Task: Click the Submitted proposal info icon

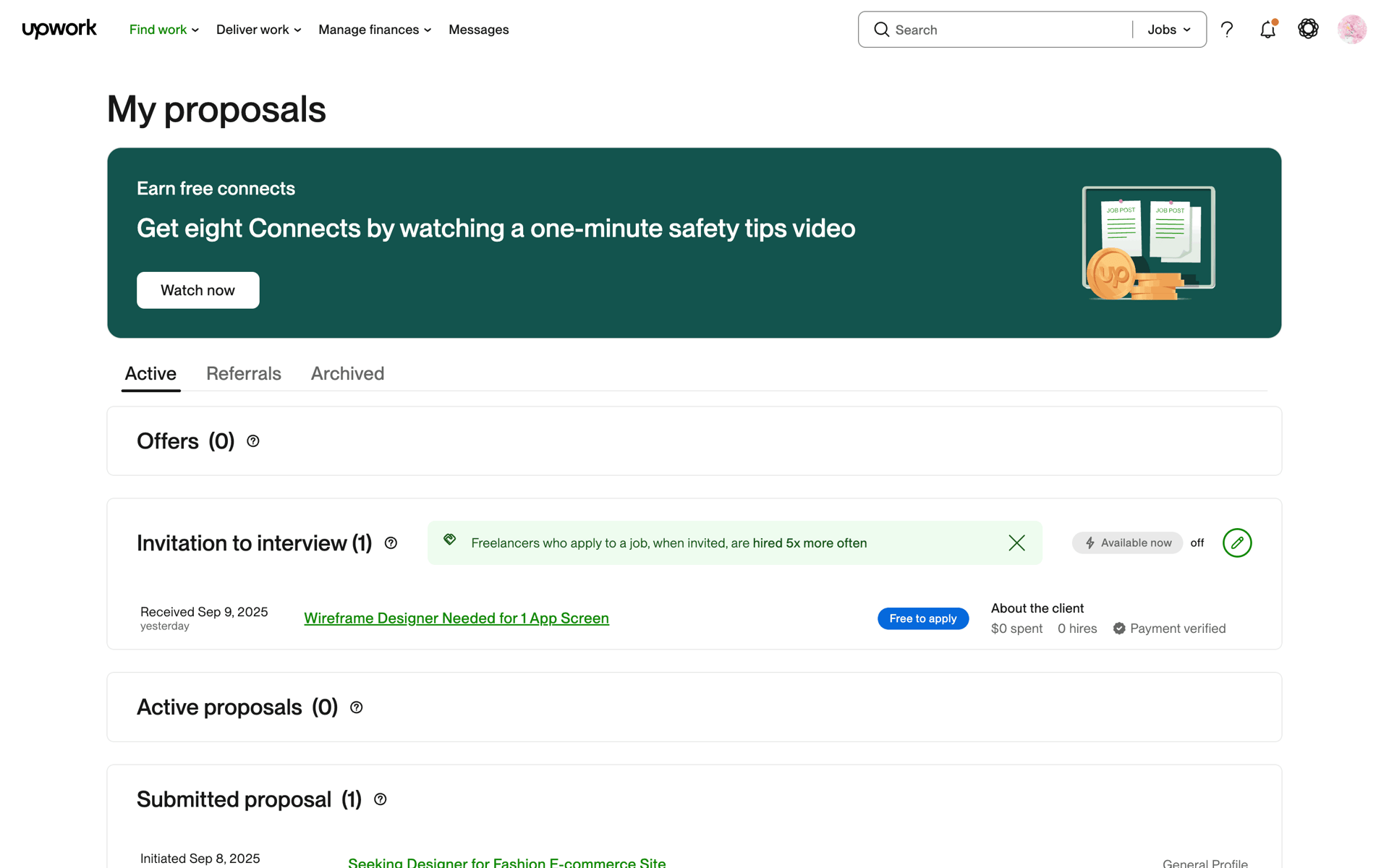Action: pyautogui.click(x=380, y=799)
